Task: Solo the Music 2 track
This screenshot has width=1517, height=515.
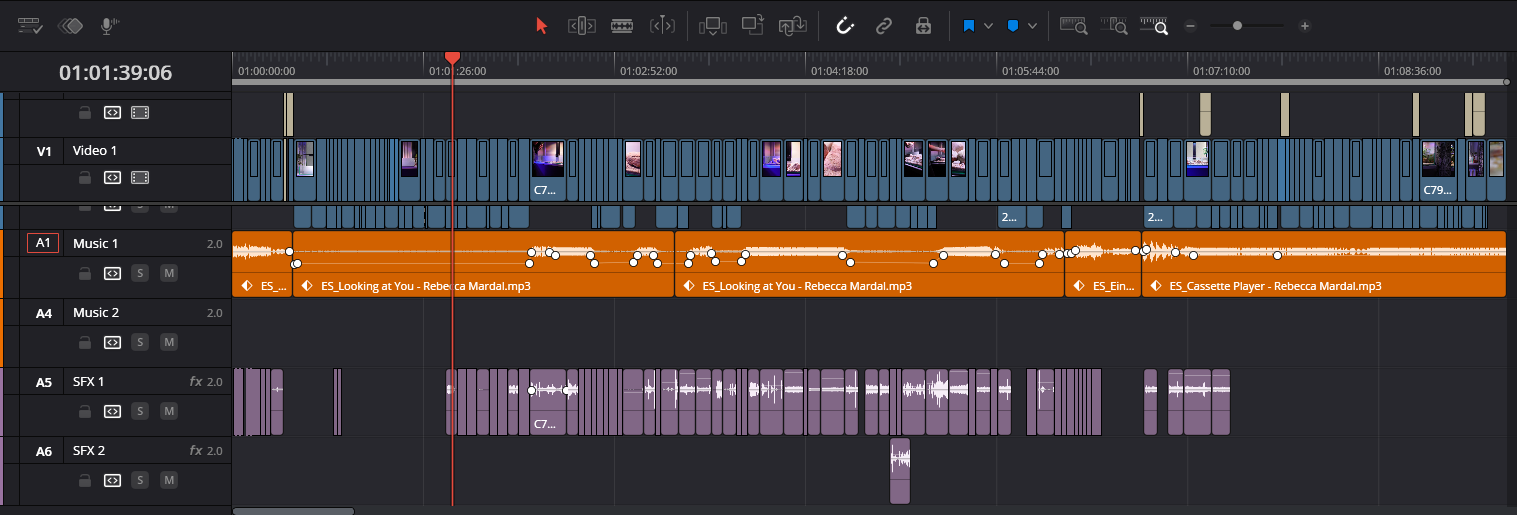Action: pyautogui.click(x=140, y=342)
